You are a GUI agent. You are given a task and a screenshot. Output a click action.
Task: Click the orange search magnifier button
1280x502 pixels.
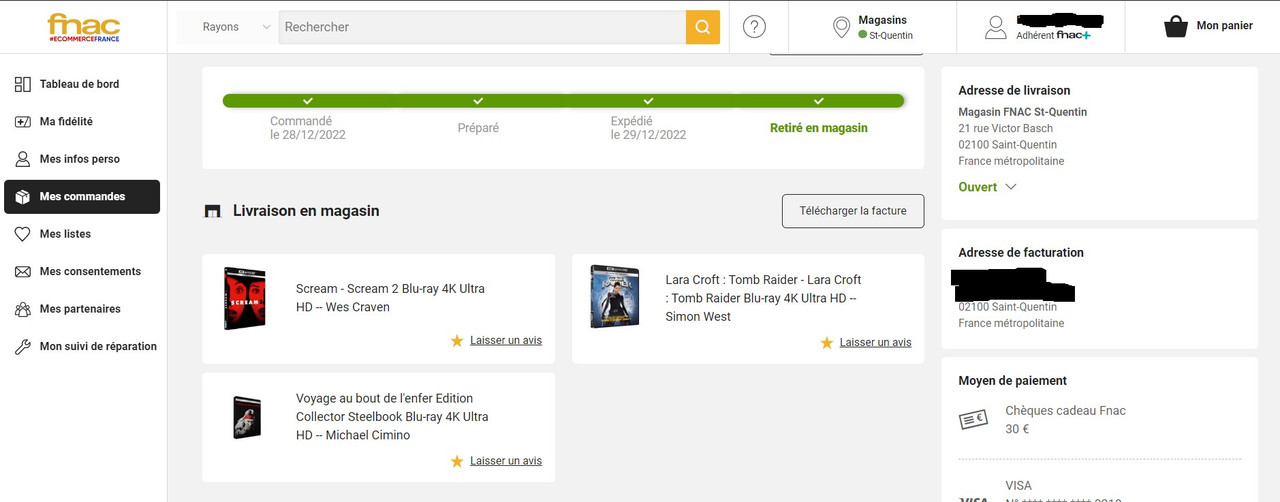(x=702, y=27)
